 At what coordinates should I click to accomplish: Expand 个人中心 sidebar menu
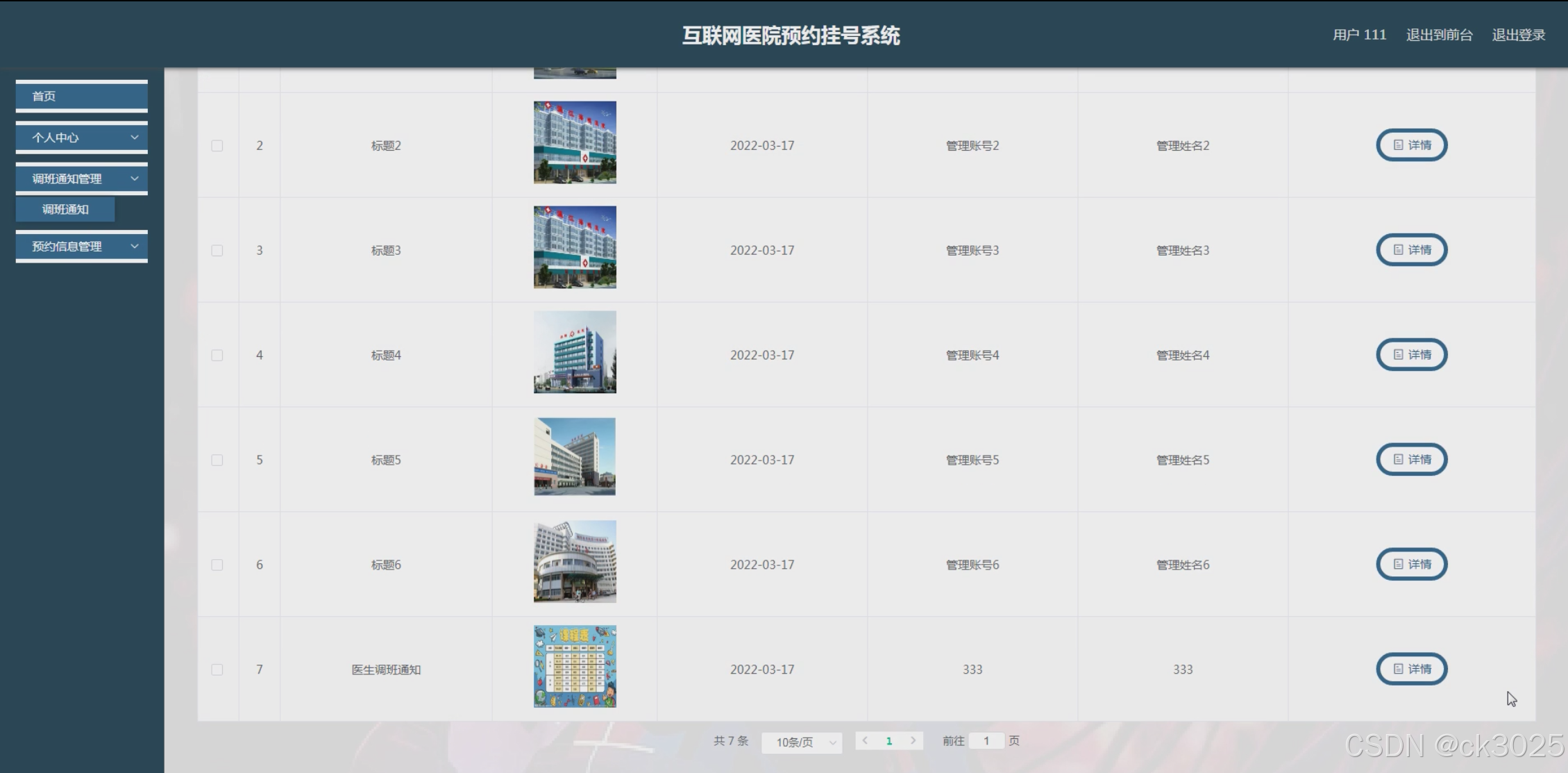pyautogui.click(x=82, y=138)
